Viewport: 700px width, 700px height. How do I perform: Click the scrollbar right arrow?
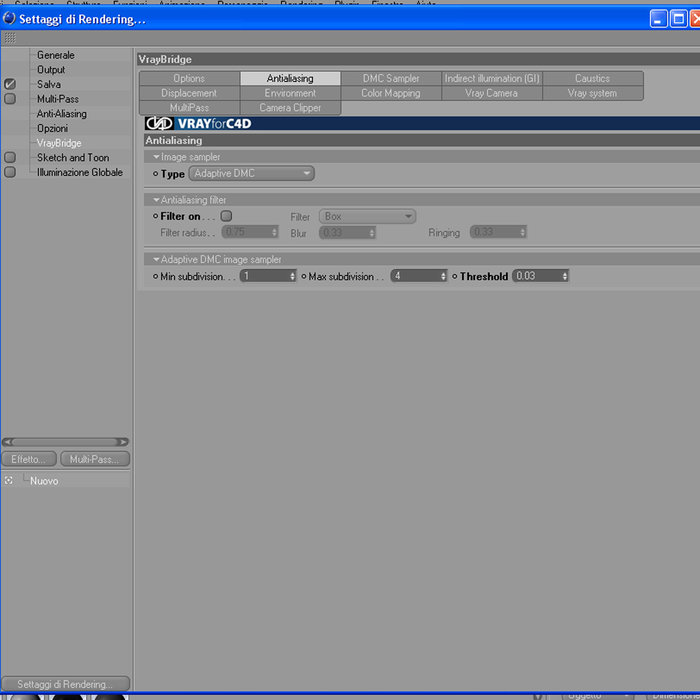[x=122, y=442]
